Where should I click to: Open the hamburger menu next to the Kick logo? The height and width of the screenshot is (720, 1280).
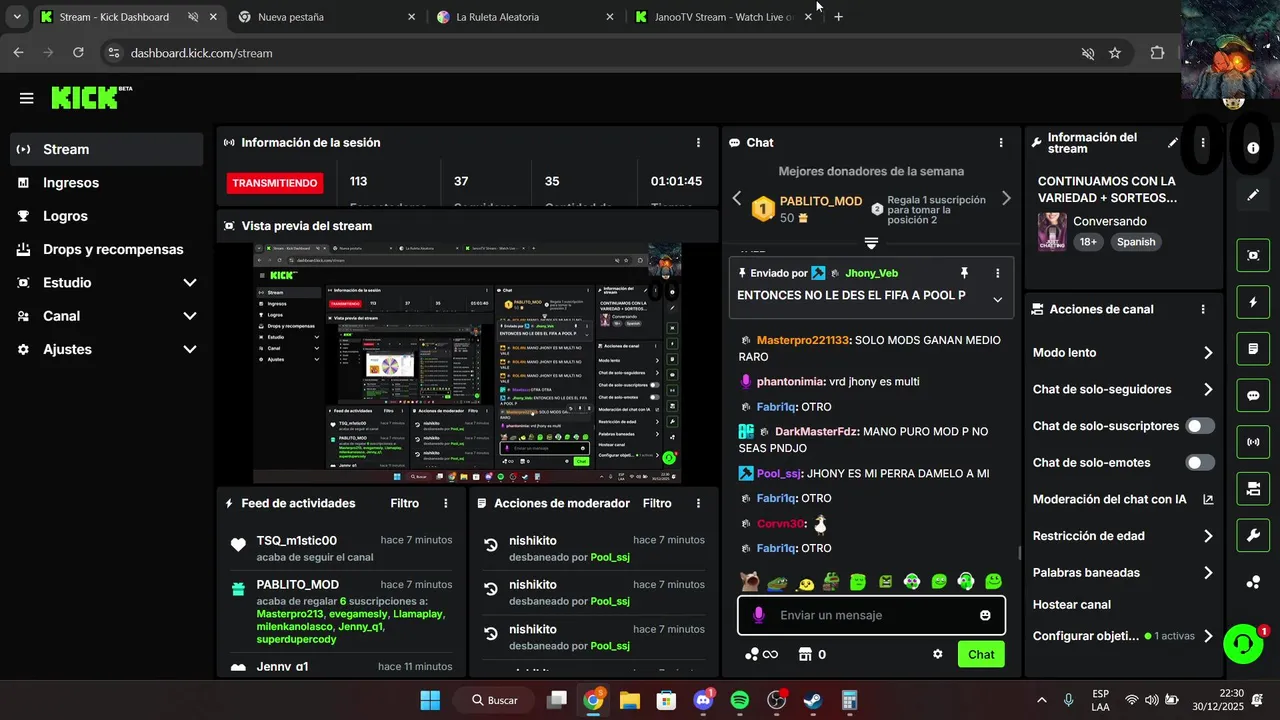click(x=26, y=98)
